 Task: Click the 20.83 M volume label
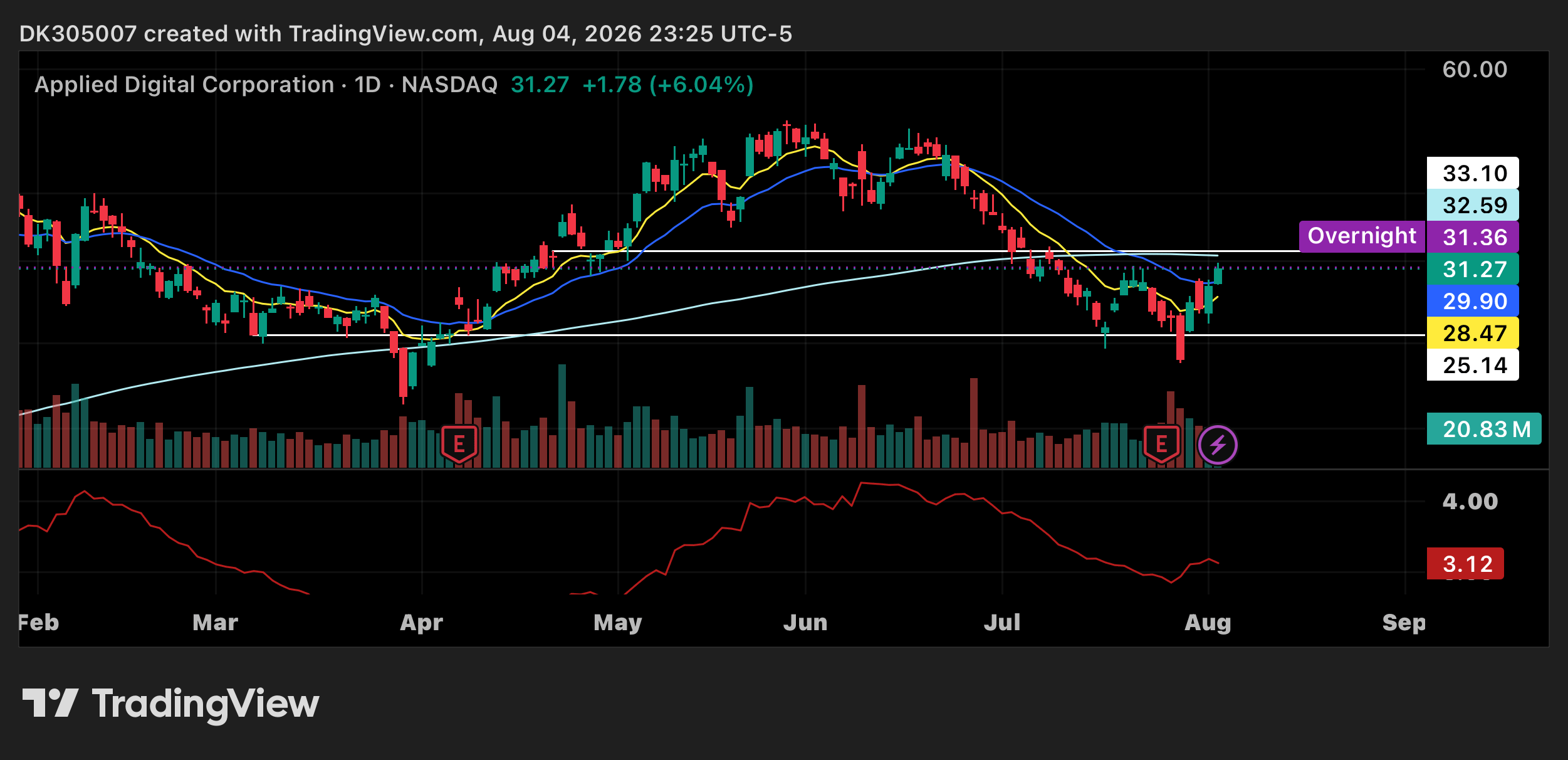pyautogui.click(x=1484, y=429)
